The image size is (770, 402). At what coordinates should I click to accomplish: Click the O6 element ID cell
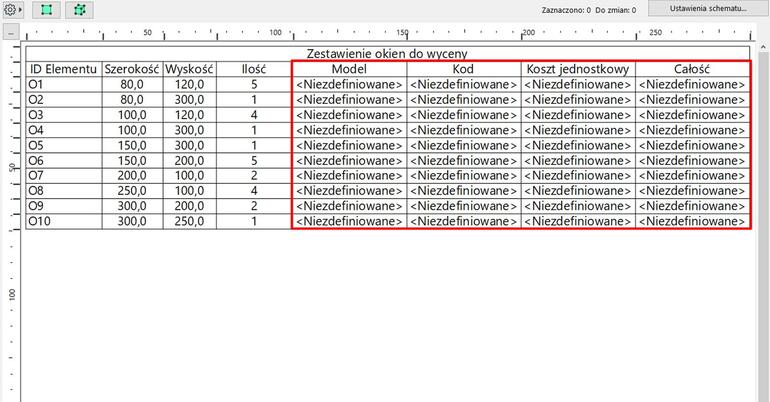63,161
